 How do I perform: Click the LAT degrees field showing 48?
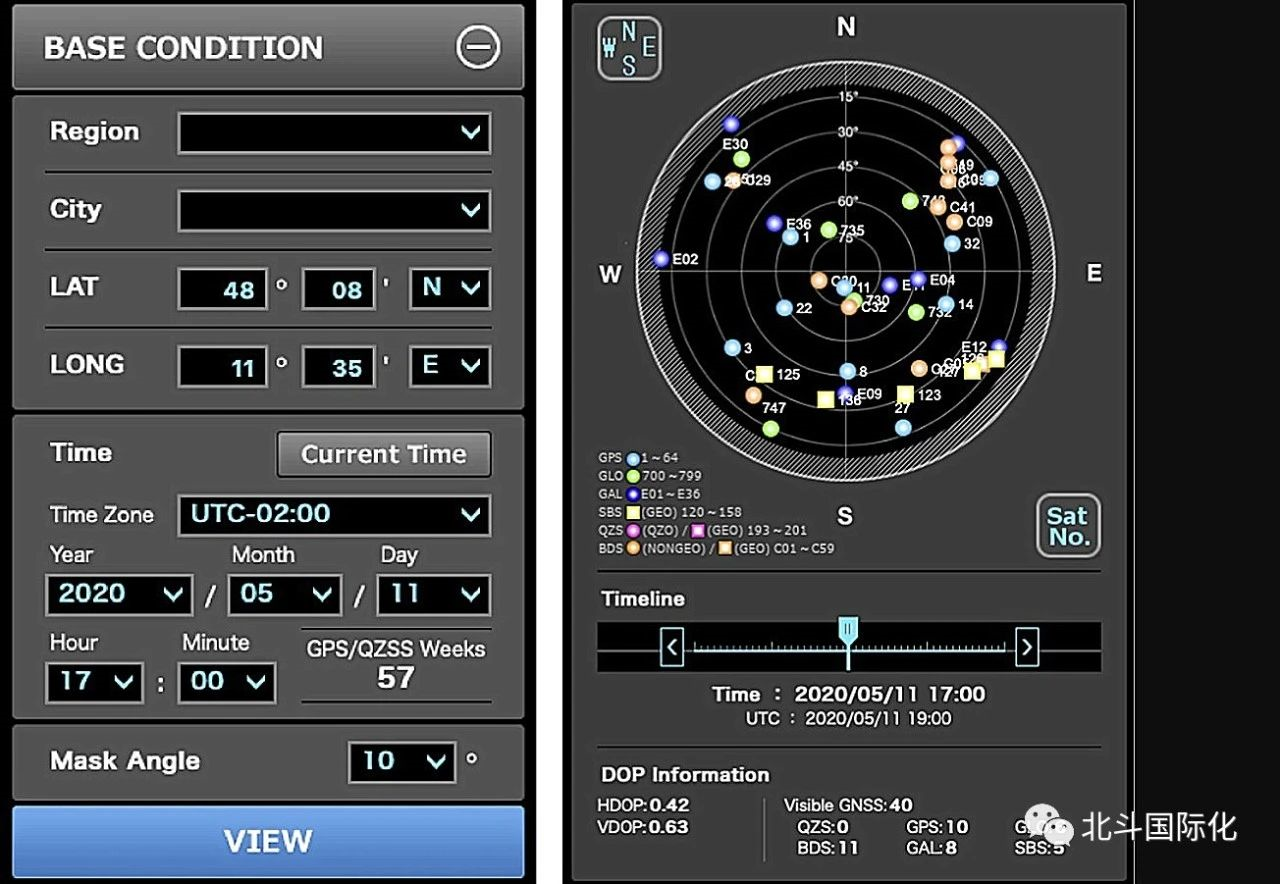point(223,290)
